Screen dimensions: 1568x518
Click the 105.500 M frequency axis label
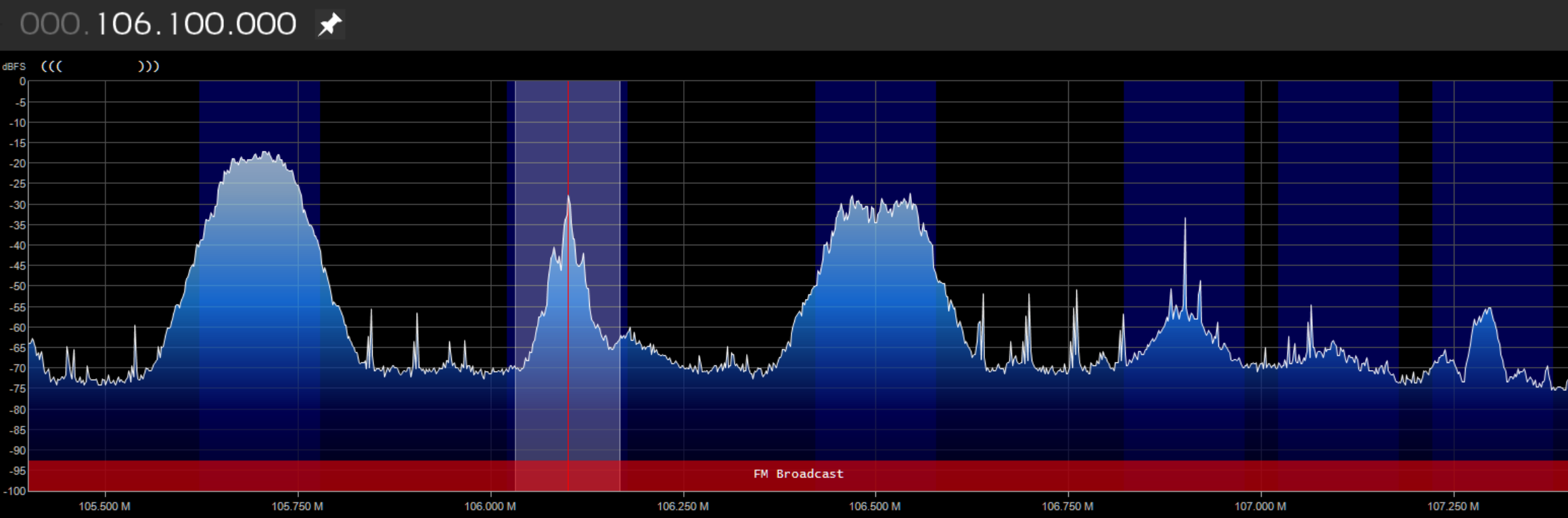click(x=105, y=507)
